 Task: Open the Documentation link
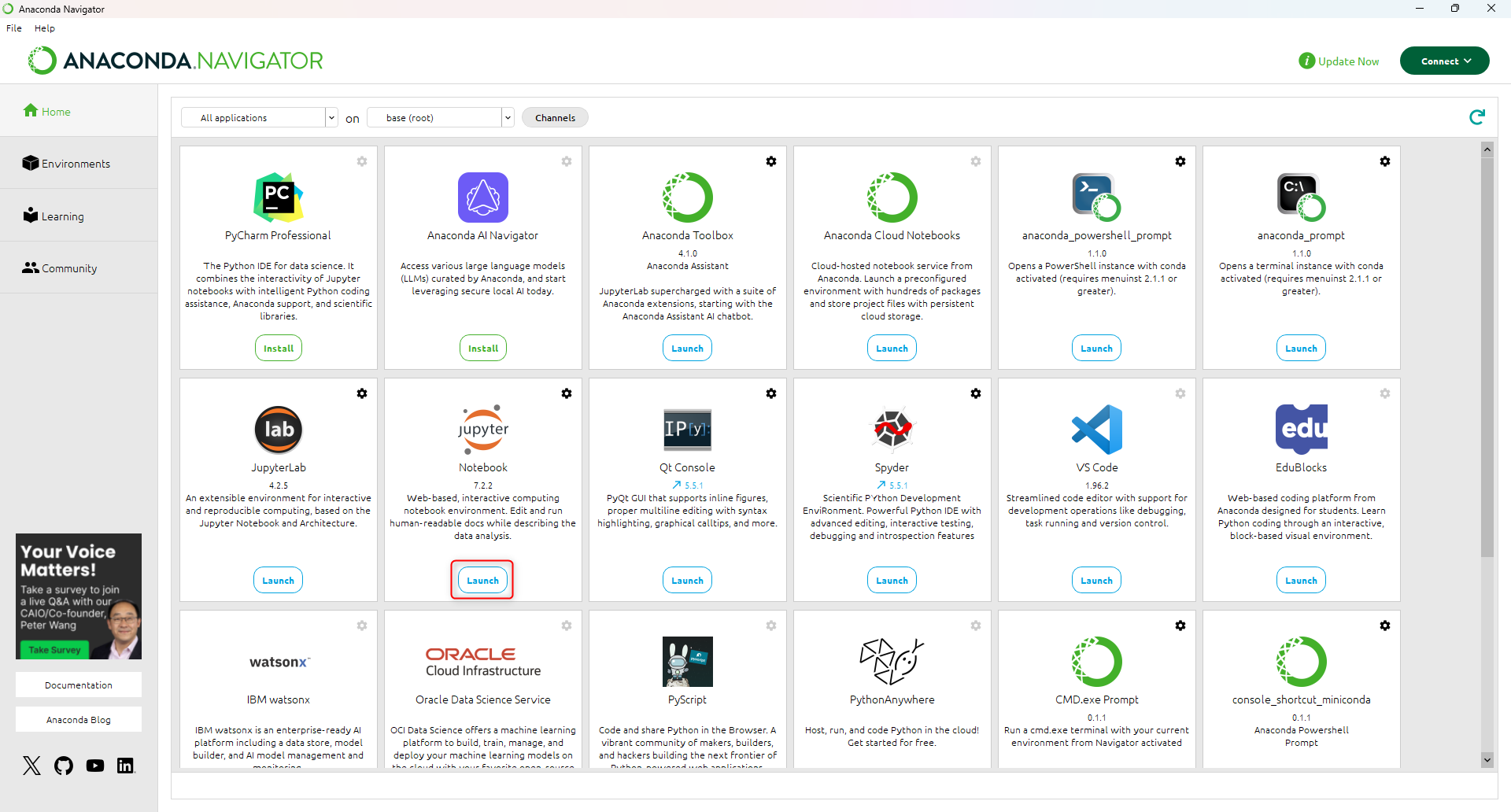(79, 685)
